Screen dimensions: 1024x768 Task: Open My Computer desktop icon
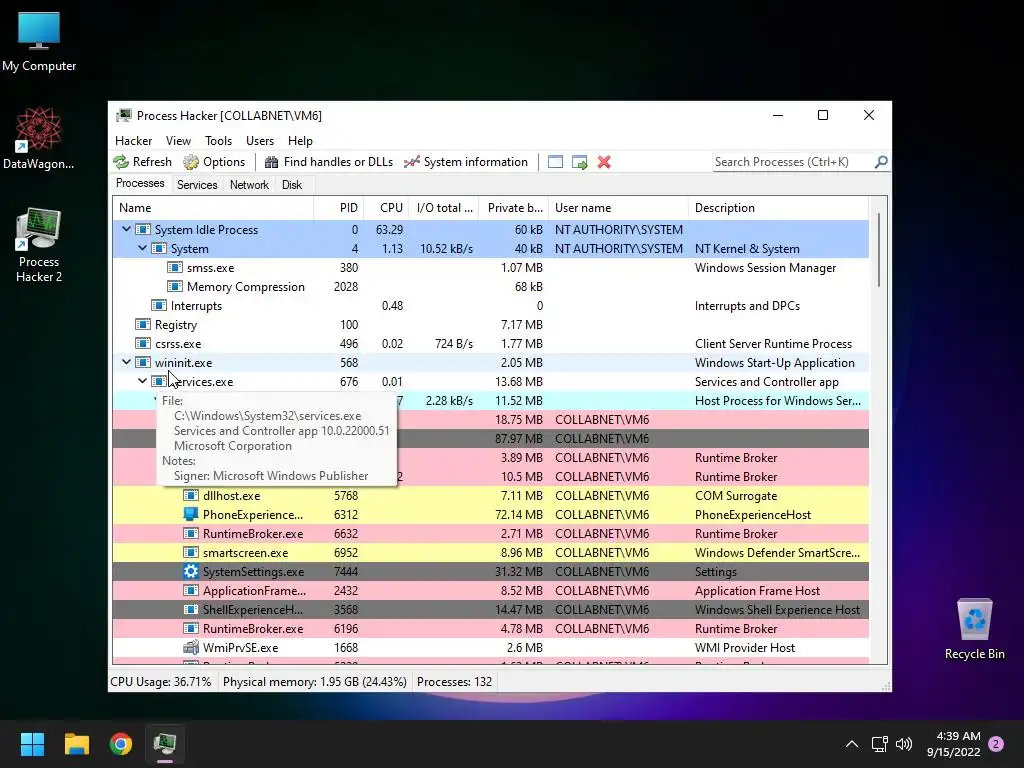click(39, 42)
